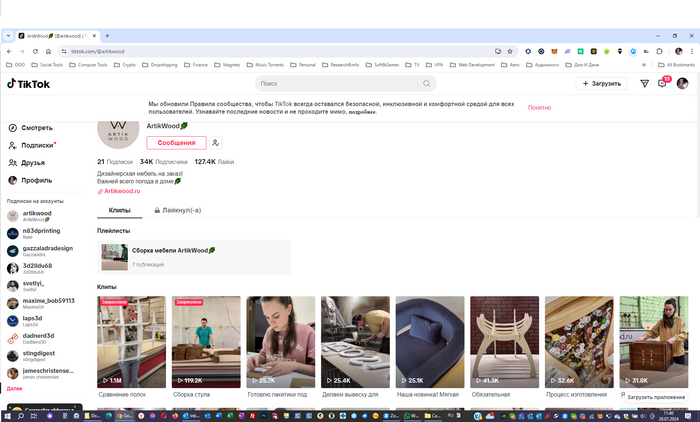Open the pinned video with 1.1M views
Screen dimensions: 700x422
click(131, 342)
